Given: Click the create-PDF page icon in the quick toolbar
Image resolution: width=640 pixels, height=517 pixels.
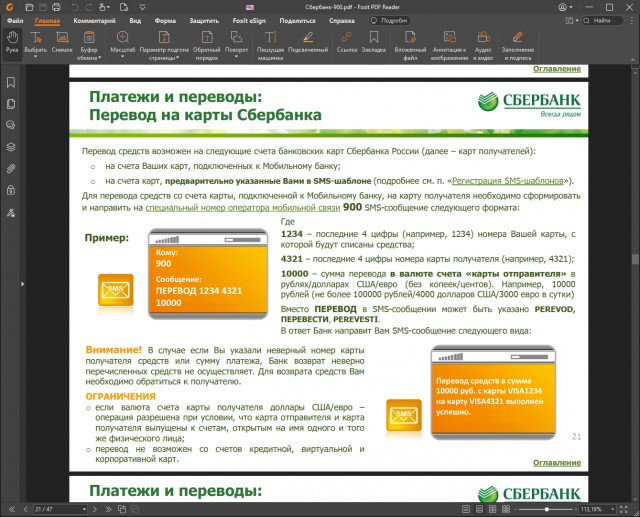Looking at the screenshot, I should [x=124, y=7].
